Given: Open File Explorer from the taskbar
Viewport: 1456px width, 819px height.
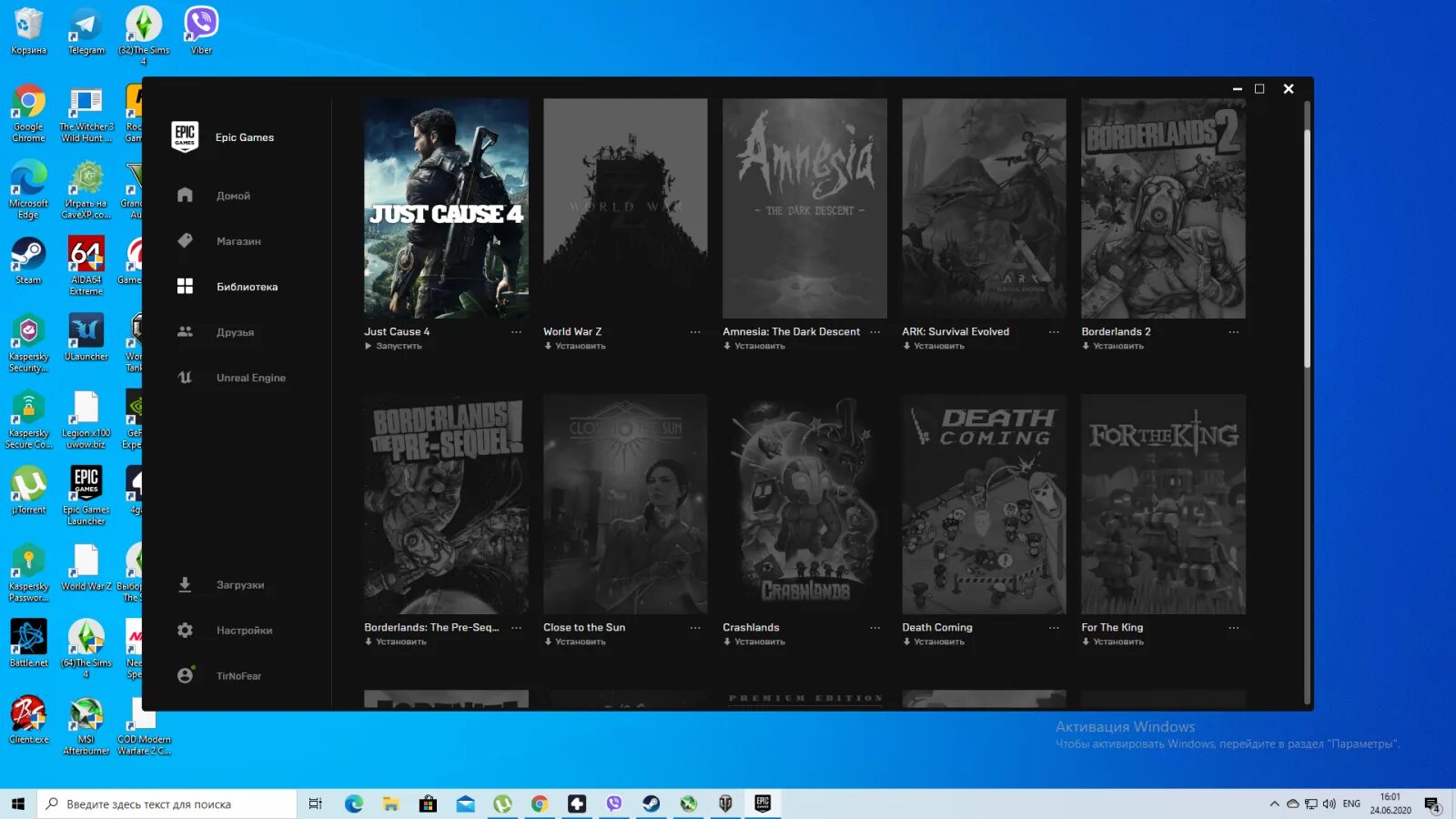Looking at the screenshot, I should click(390, 804).
